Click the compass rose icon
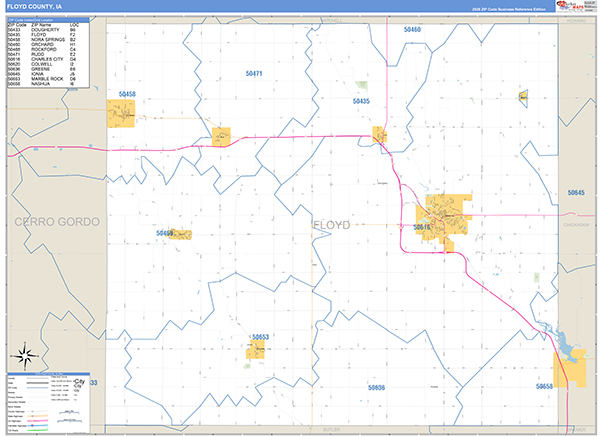 [26, 356]
